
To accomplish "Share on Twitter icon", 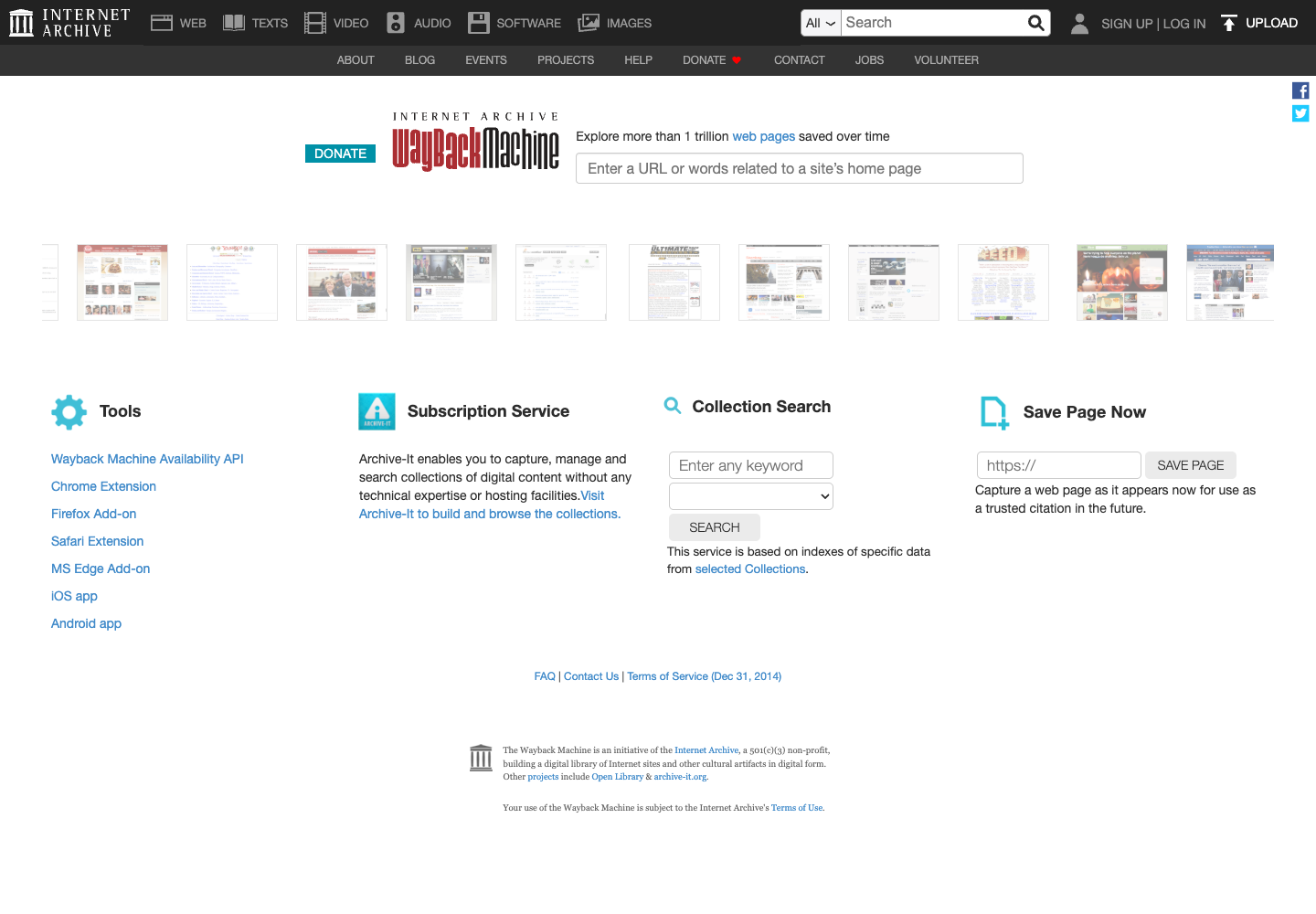I will 1300,113.
